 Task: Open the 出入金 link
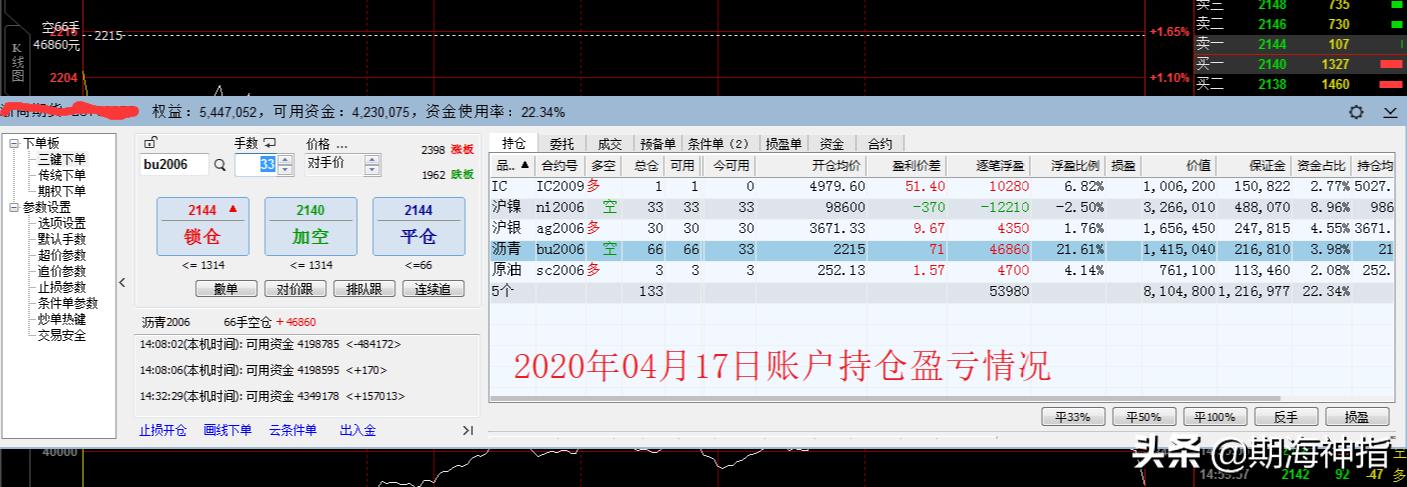tap(357, 431)
